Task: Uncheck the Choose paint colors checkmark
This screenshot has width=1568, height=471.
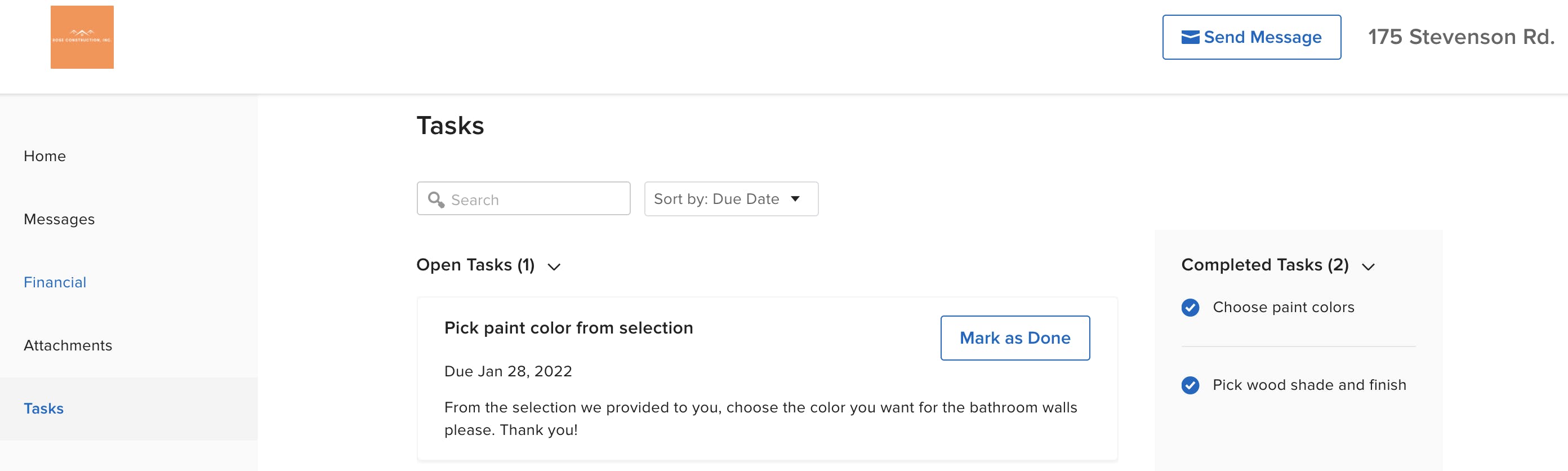Action: (x=1190, y=307)
